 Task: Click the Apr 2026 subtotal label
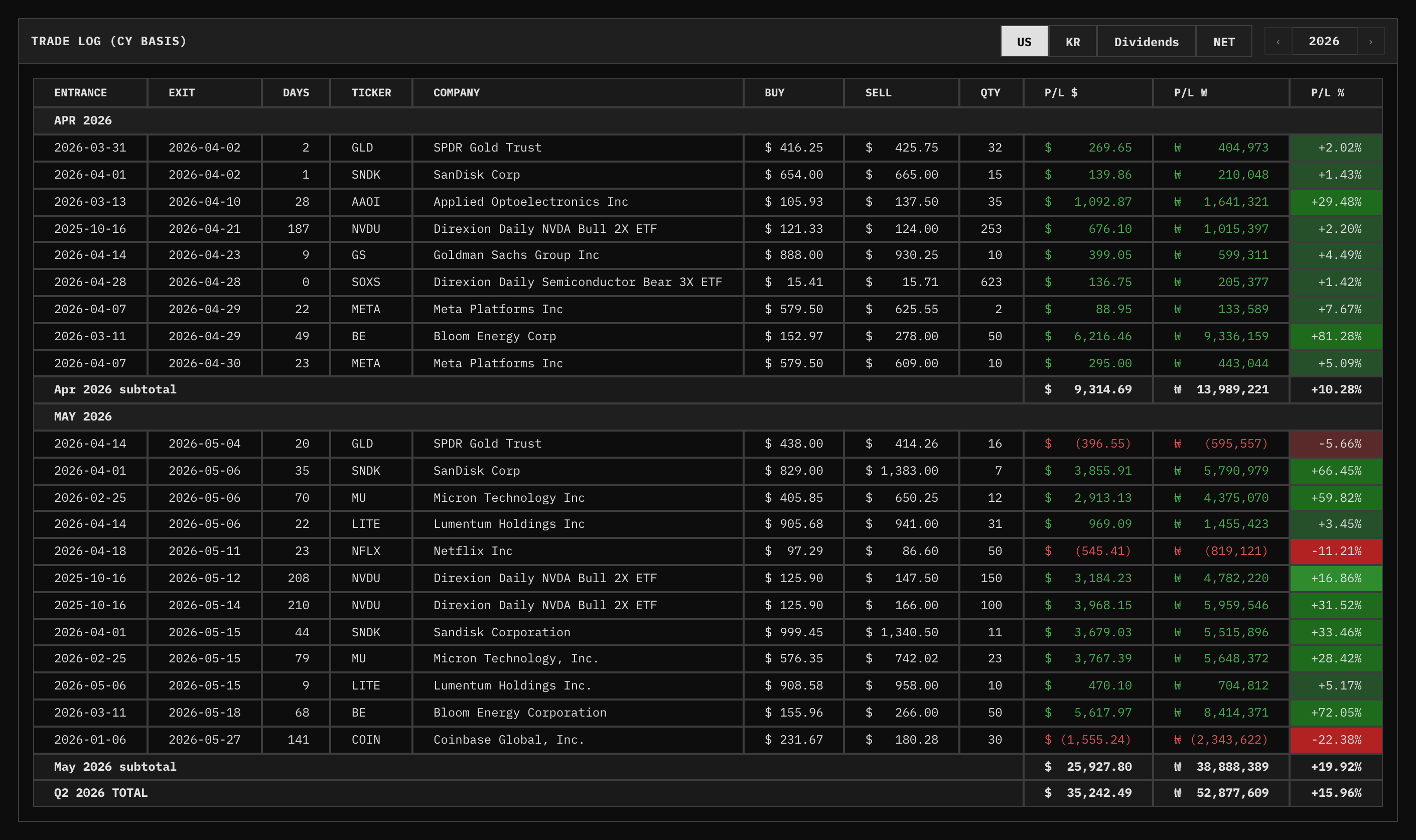pos(115,389)
